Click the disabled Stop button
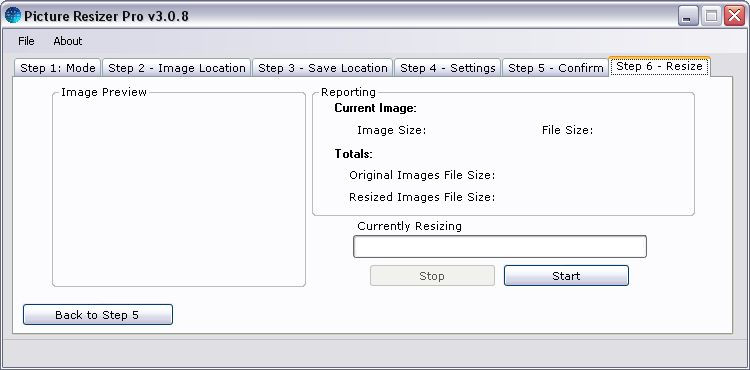Viewport: 750px width, 370px height. coord(432,276)
